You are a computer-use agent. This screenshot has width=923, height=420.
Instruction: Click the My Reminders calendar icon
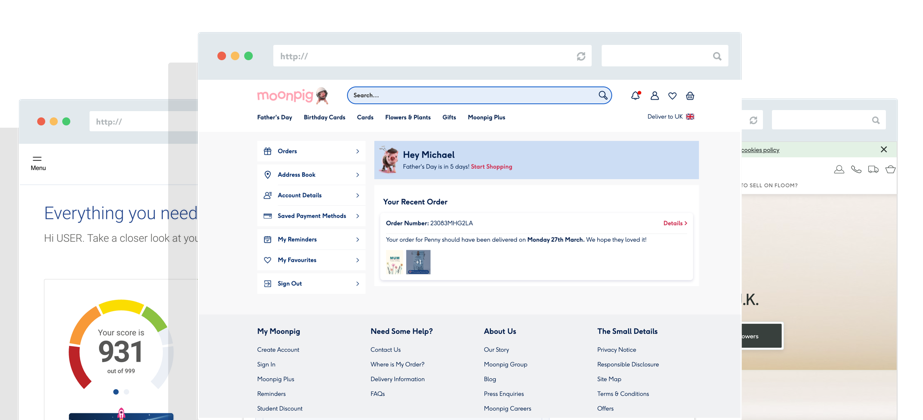[267, 240]
